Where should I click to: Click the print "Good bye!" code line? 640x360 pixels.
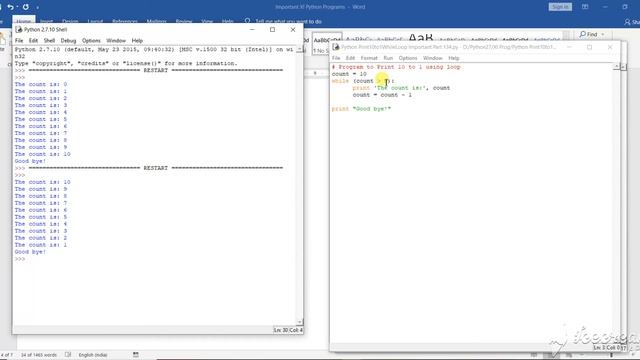(x=361, y=109)
